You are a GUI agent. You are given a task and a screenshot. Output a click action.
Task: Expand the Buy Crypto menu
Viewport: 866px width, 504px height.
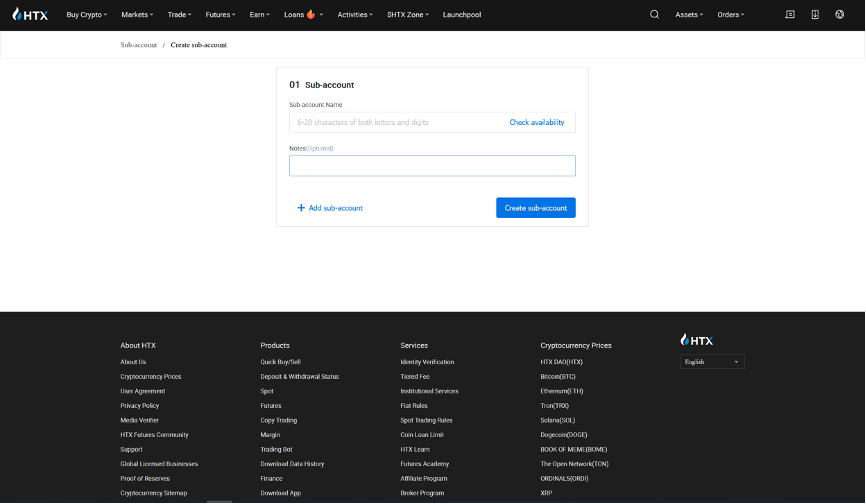[x=87, y=14]
